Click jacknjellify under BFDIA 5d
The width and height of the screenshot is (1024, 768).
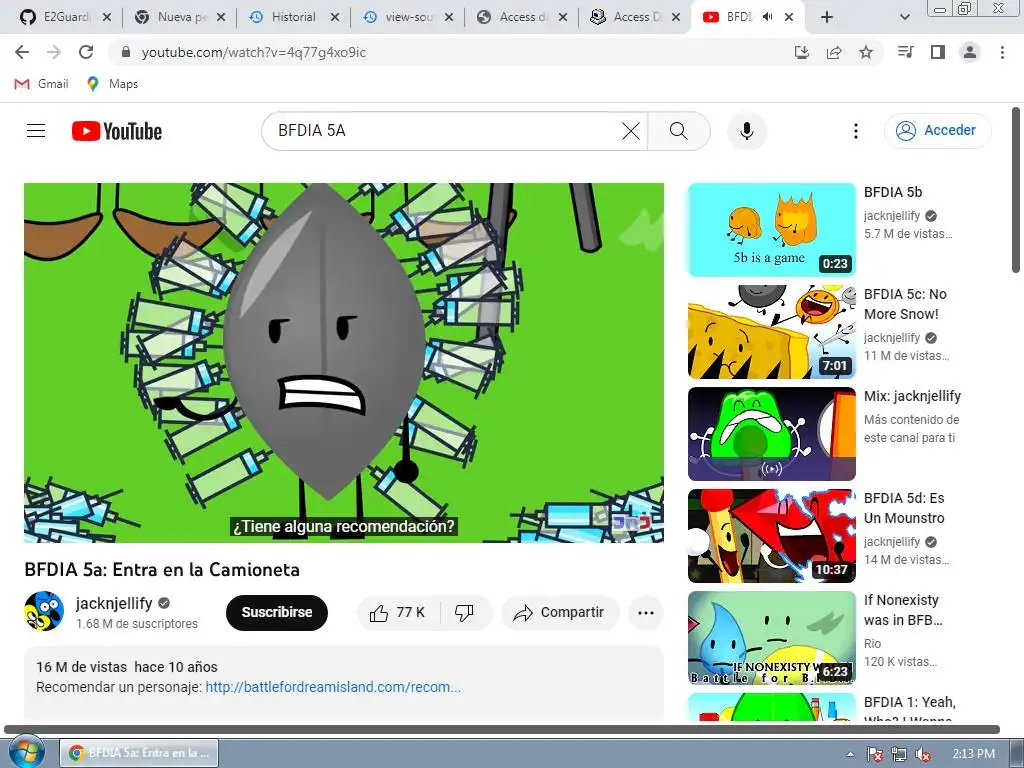click(x=891, y=541)
